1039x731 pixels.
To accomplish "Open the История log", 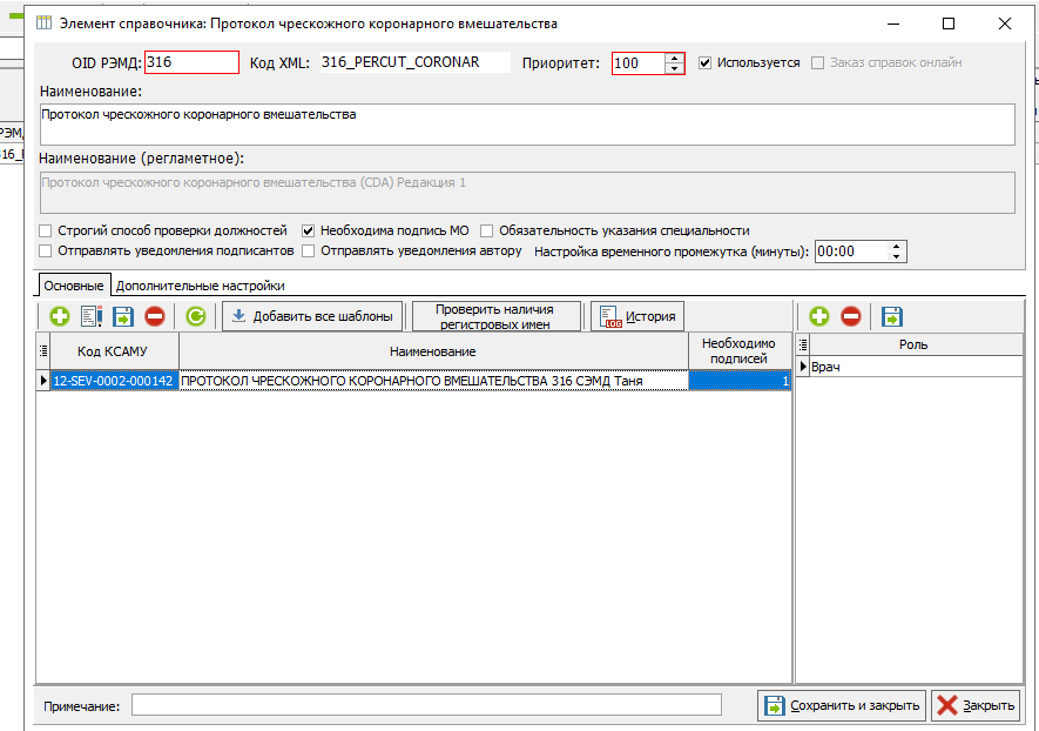I will [x=637, y=316].
